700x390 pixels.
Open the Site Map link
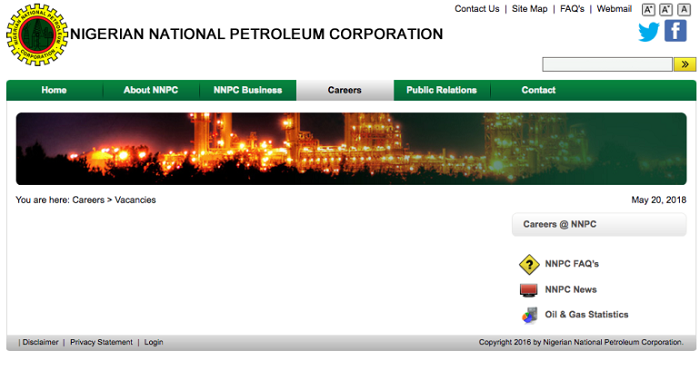tap(529, 9)
